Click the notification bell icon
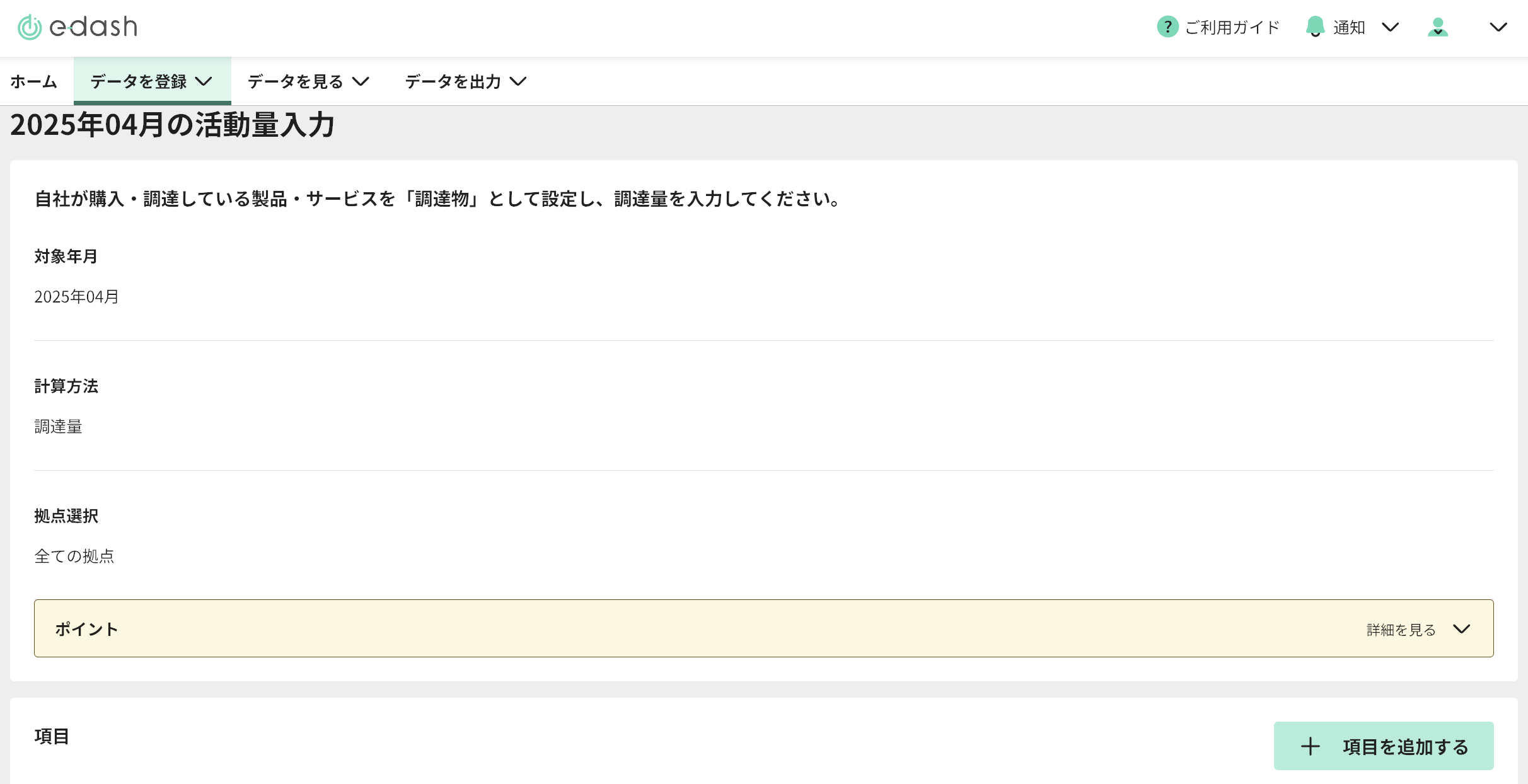Viewport: 1528px width, 784px height. point(1315,27)
